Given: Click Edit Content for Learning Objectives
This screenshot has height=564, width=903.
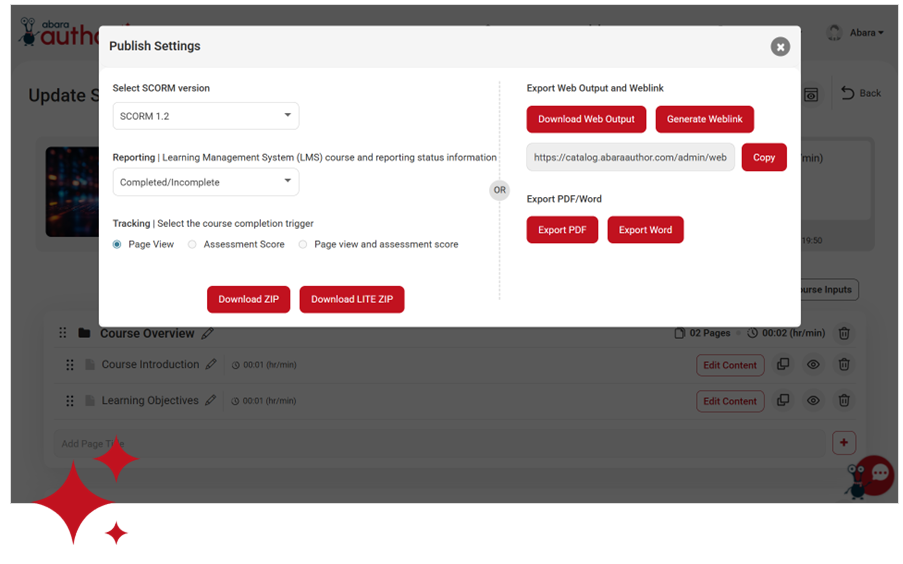Looking at the screenshot, I should click(730, 401).
